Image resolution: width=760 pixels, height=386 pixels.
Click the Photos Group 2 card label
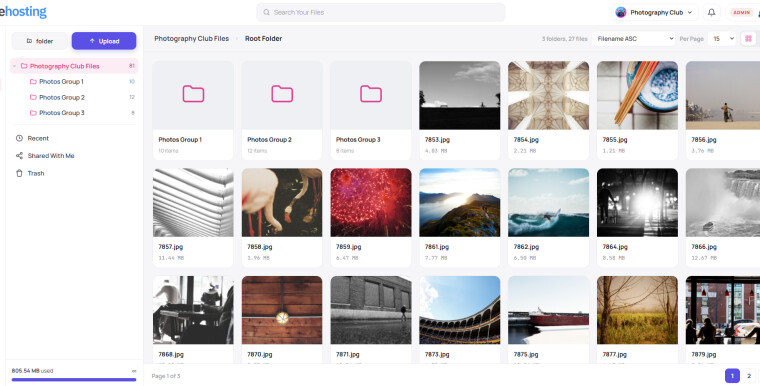269,140
